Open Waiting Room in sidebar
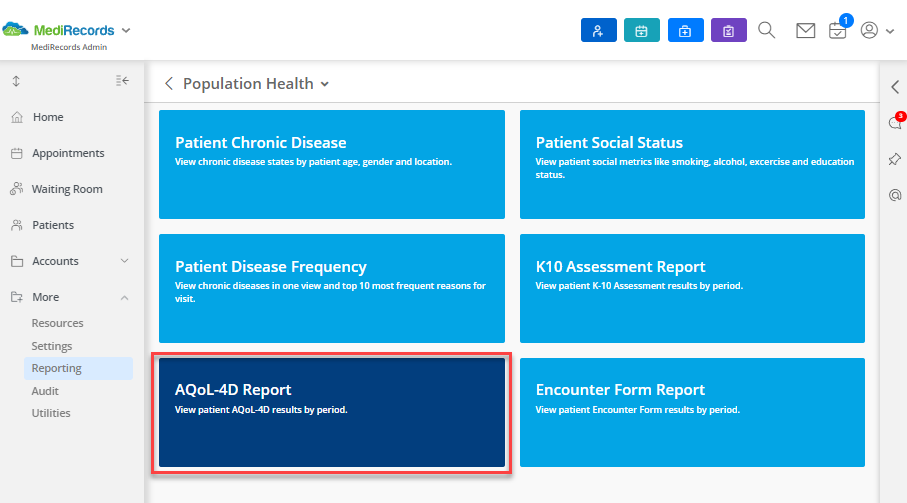The image size is (907, 503). pyautogui.click(x=69, y=189)
